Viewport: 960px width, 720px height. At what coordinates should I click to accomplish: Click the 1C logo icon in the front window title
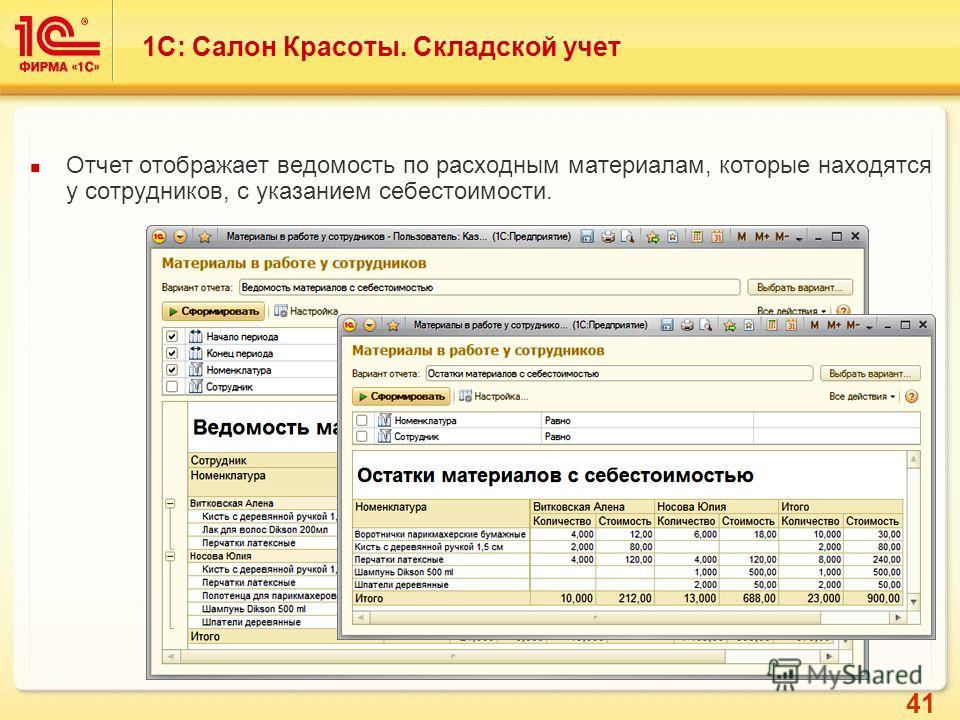point(350,325)
